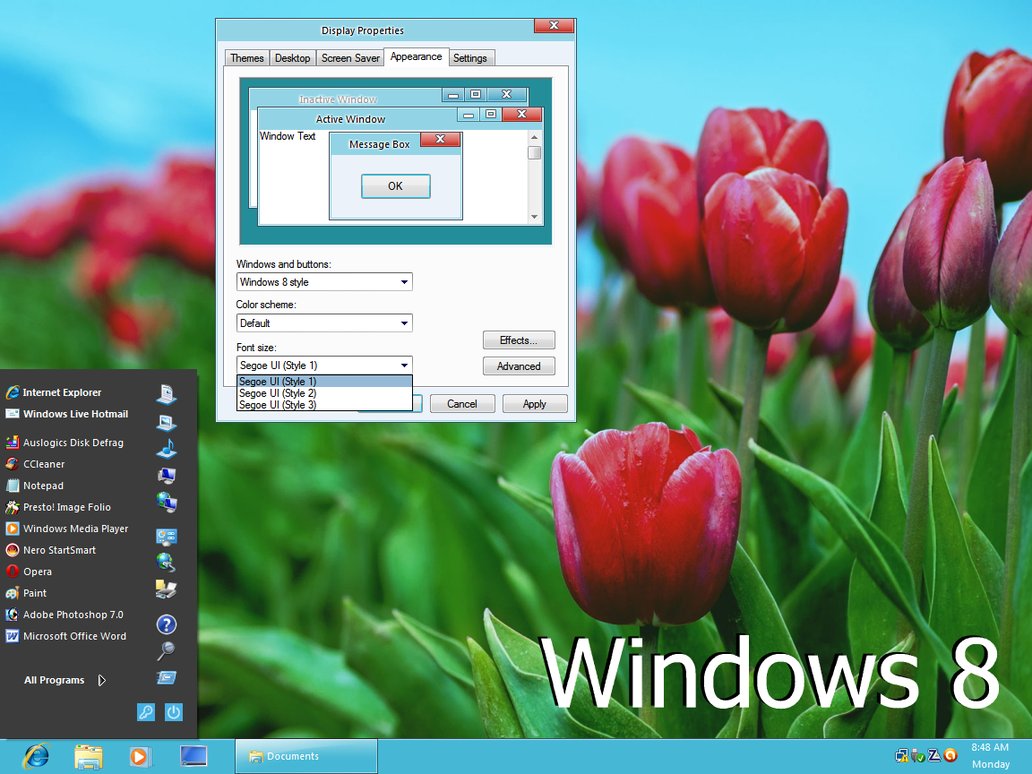Open Internet Explorer from the start menu
Screen dimensions: 1032x774
point(61,392)
